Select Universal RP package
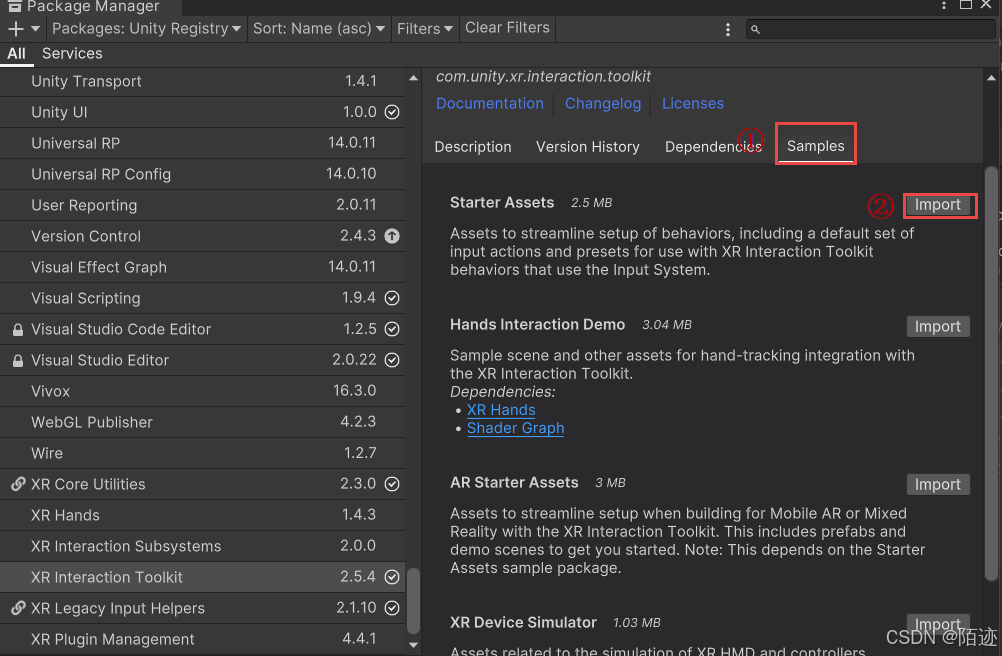The height and width of the screenshot is (656, 1002). [203, 143]
